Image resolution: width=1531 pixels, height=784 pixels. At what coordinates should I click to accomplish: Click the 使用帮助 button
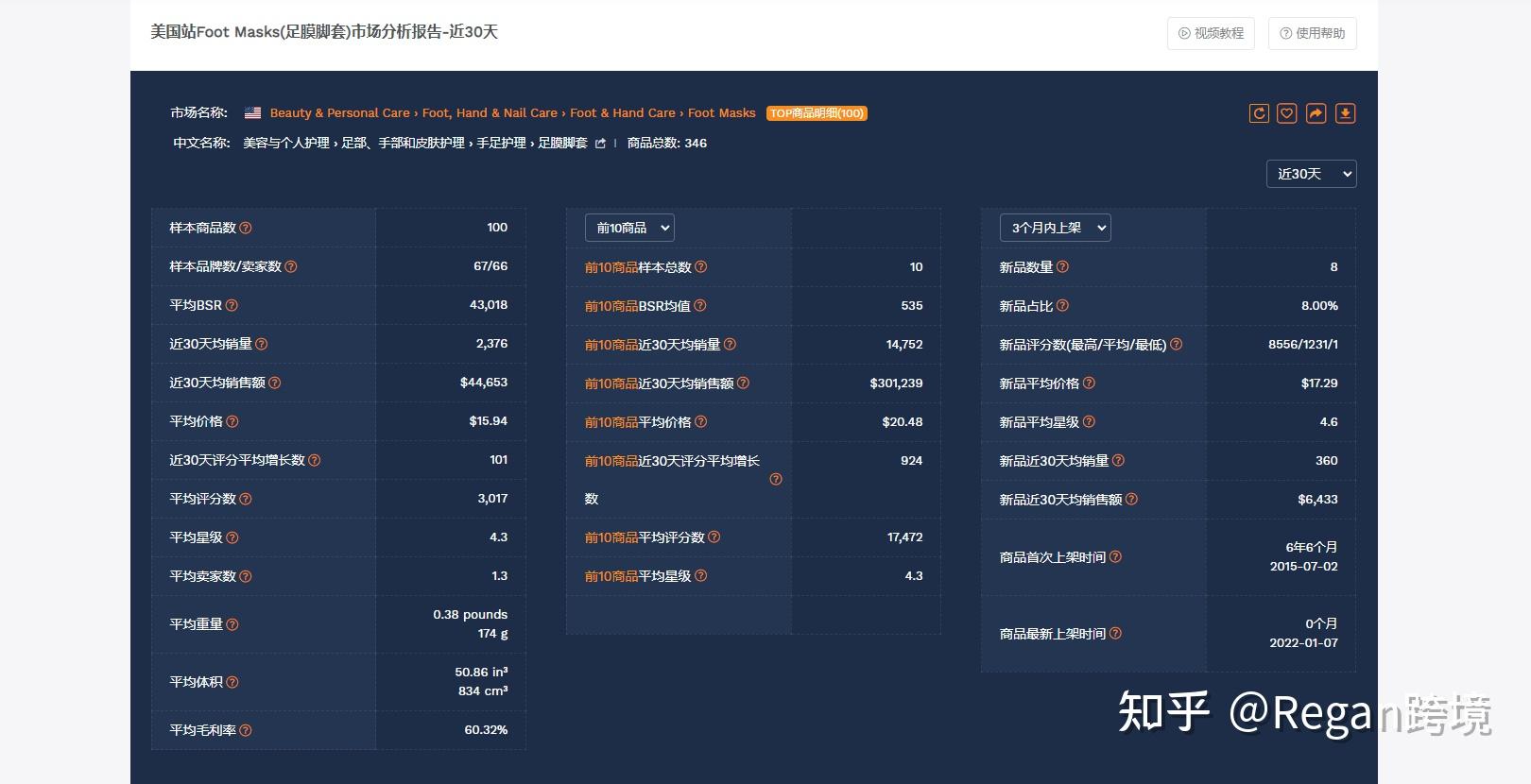tap(1313, 33)
